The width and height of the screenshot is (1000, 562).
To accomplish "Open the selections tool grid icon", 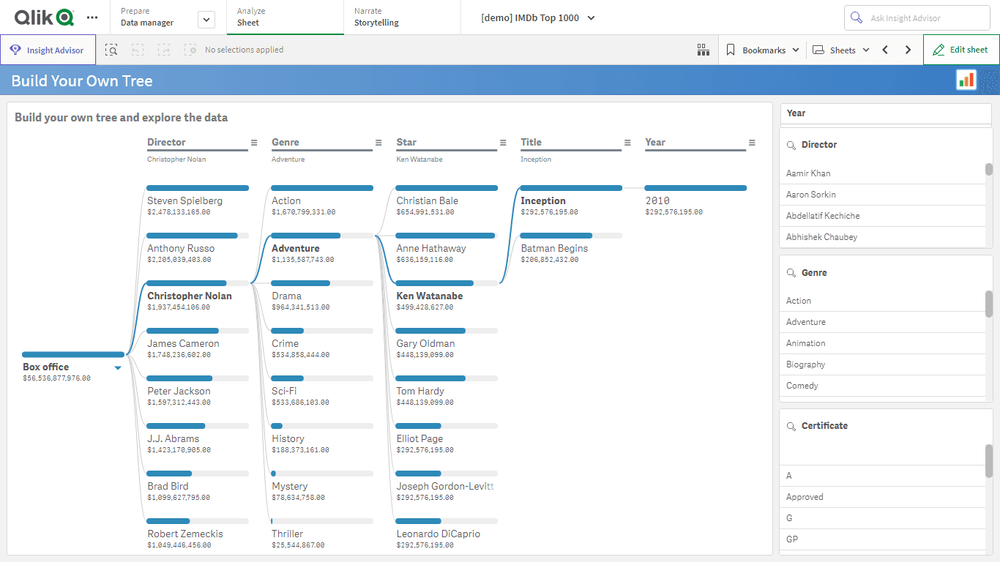I will 703,50.
